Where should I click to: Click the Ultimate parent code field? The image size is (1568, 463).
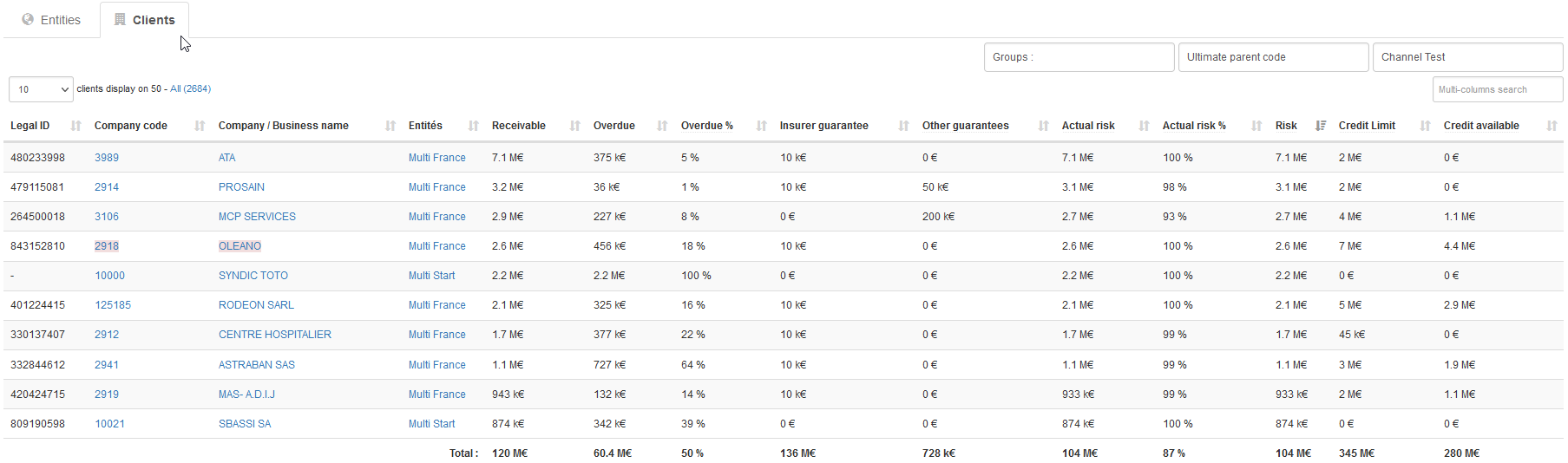coord(1272,57)
